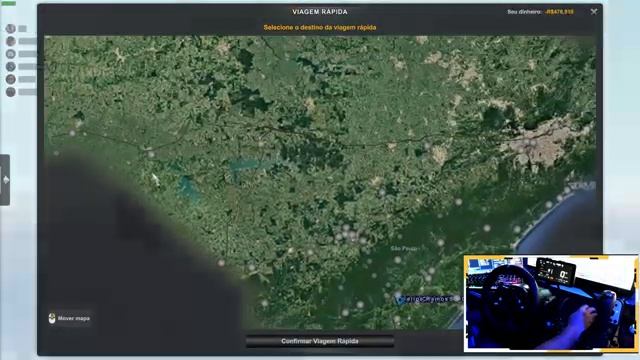640x360 pixels.
Task: Click the Selecione o destino instruction text
Action: [320, 27]
